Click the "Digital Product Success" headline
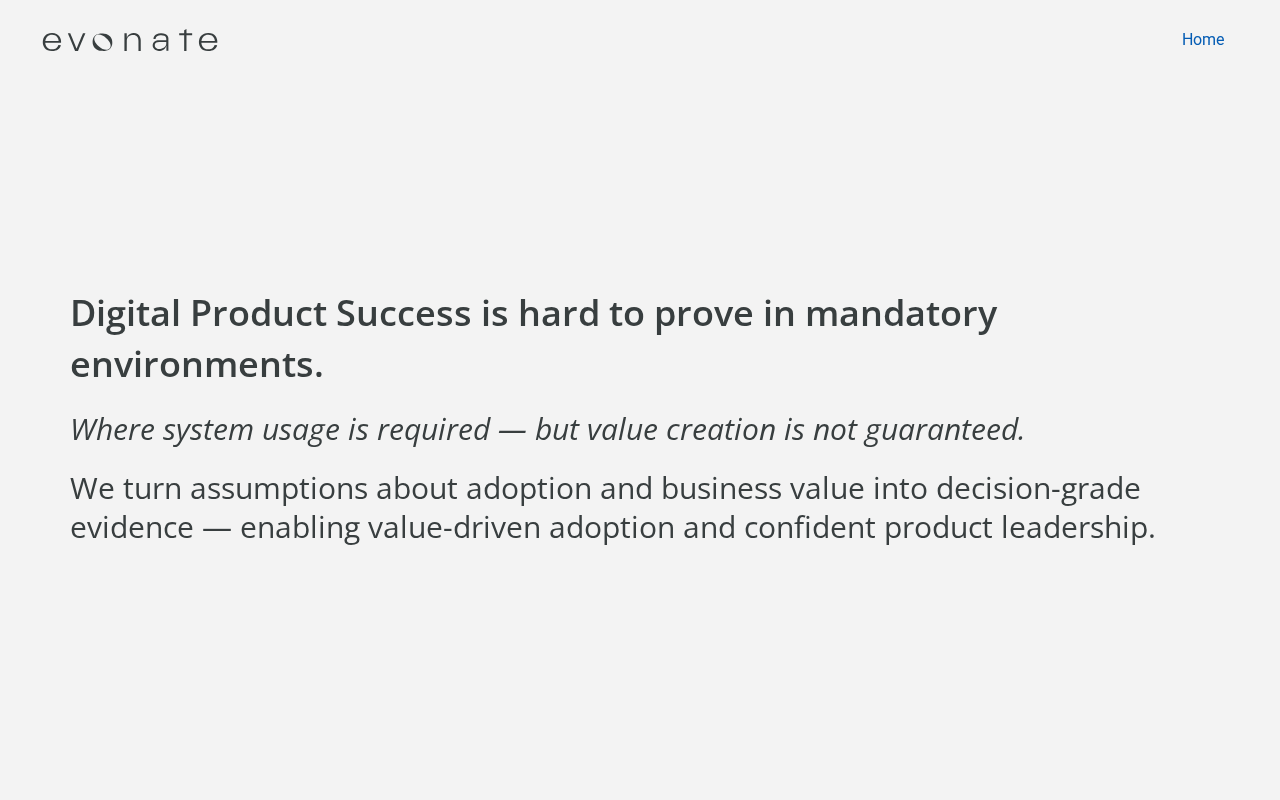Screen dimensions: 1280x800 coord(270,314)
